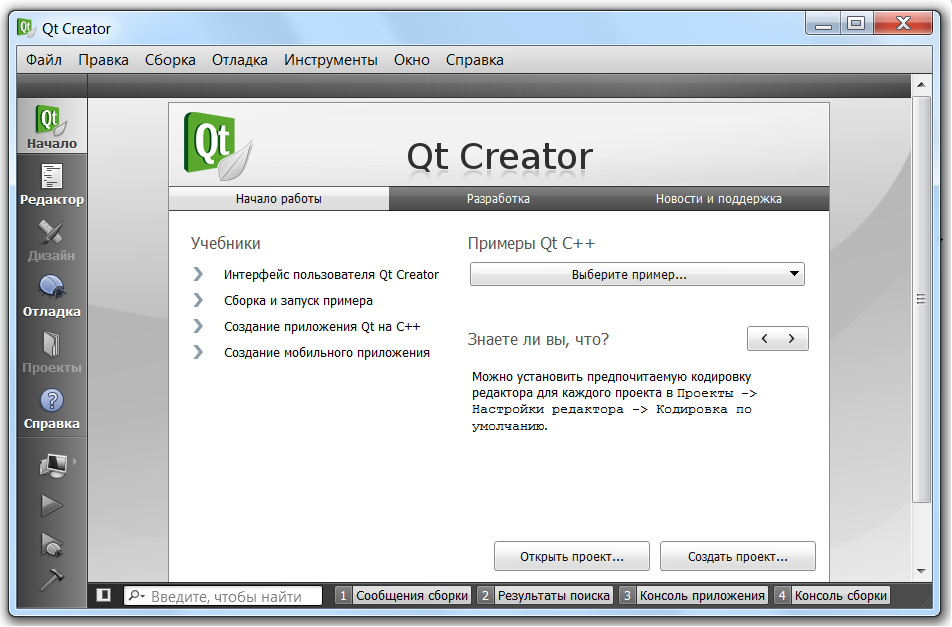Show next tip with right arrow
Viewport: 952px width, 627px height.
(792, 339)
